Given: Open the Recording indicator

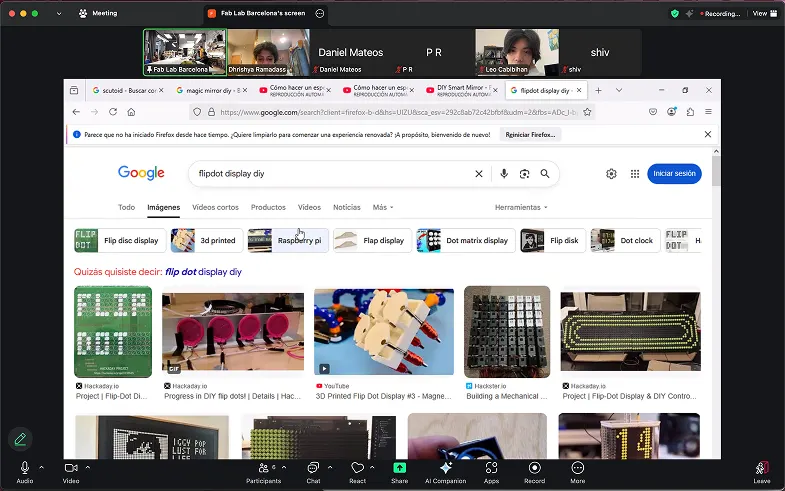Looking at the screenshot, I should pyautogui.click(x=720, y=14).
